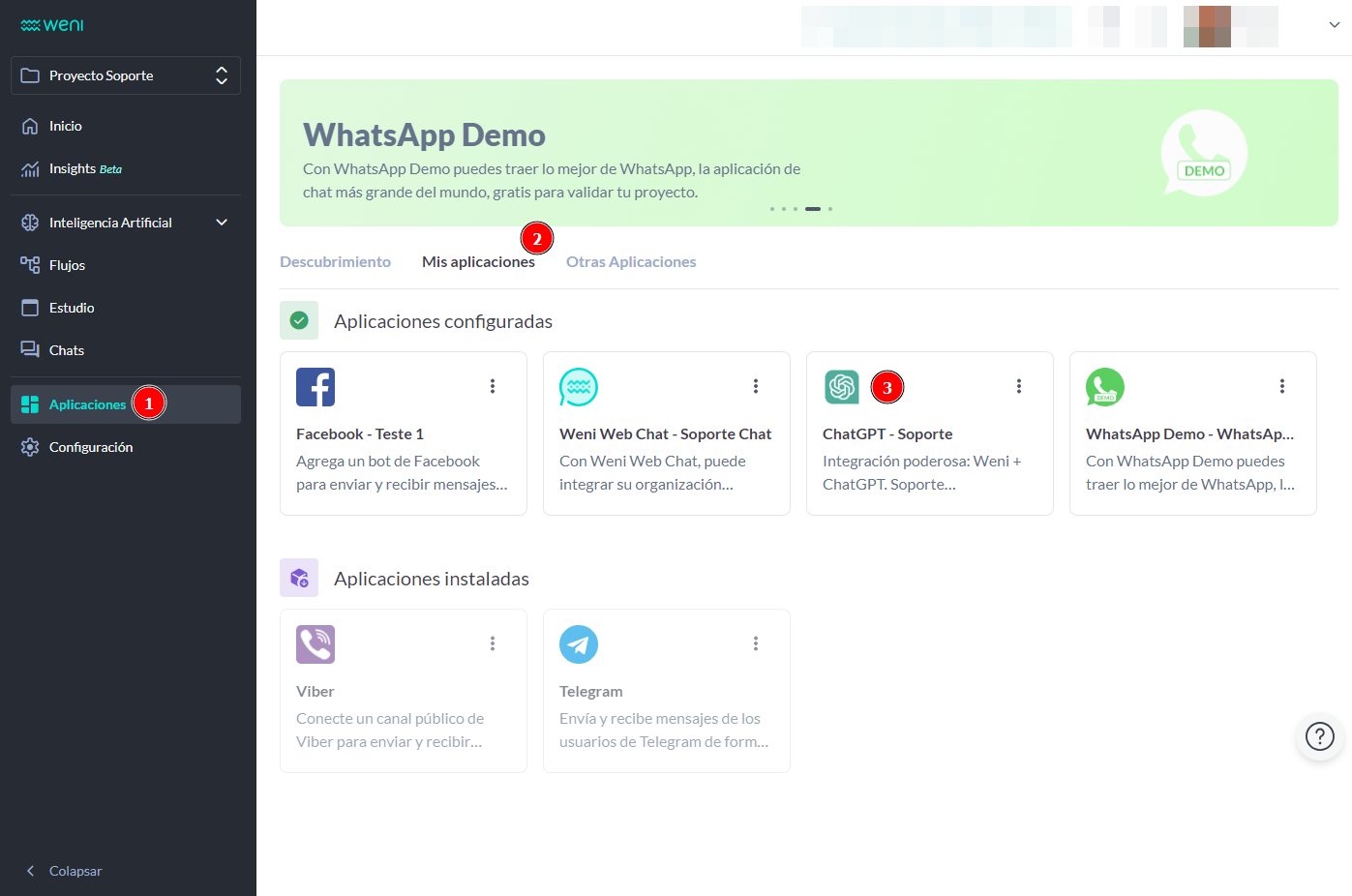Screen dimensions: 1352x896
Task: Click the WhatsApp Demo card icon
Action: coord(1105,387)
